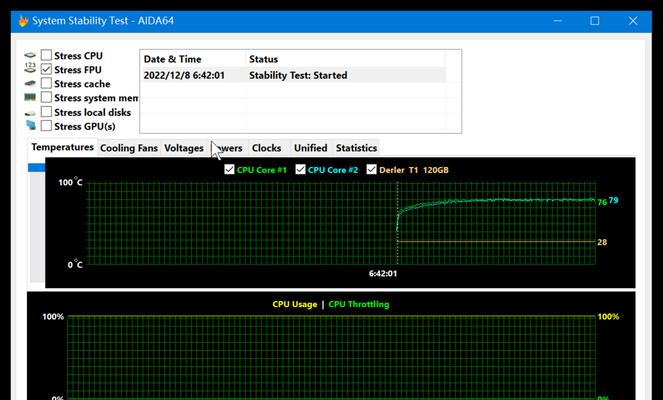
Task: Toggle the Derler T1 120GB temperature checkbox
Action: [x=371, y=170]
